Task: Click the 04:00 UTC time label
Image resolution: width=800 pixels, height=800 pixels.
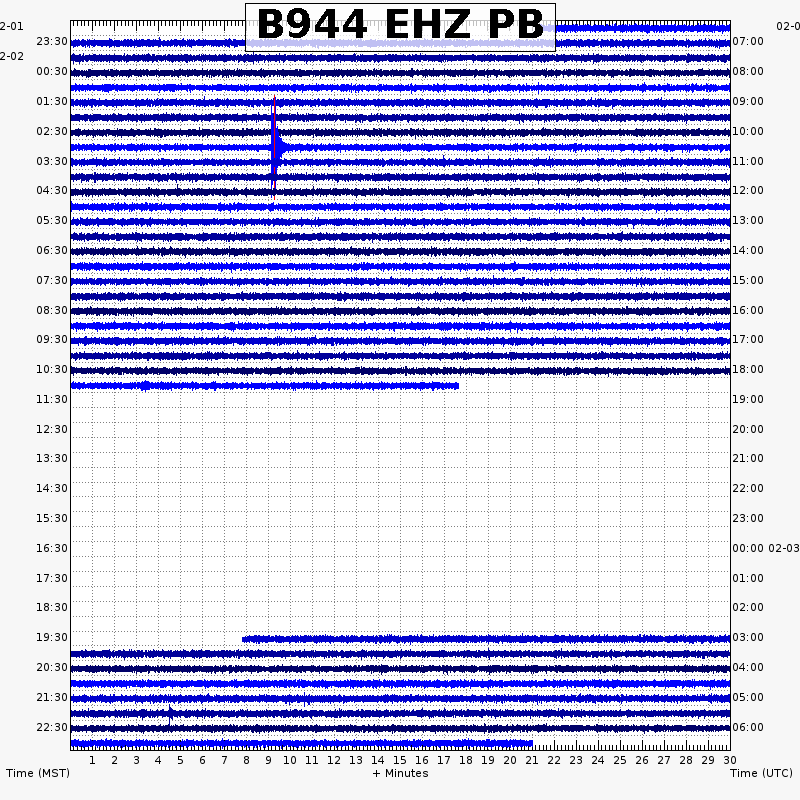Action: click(x=748, y=667)
